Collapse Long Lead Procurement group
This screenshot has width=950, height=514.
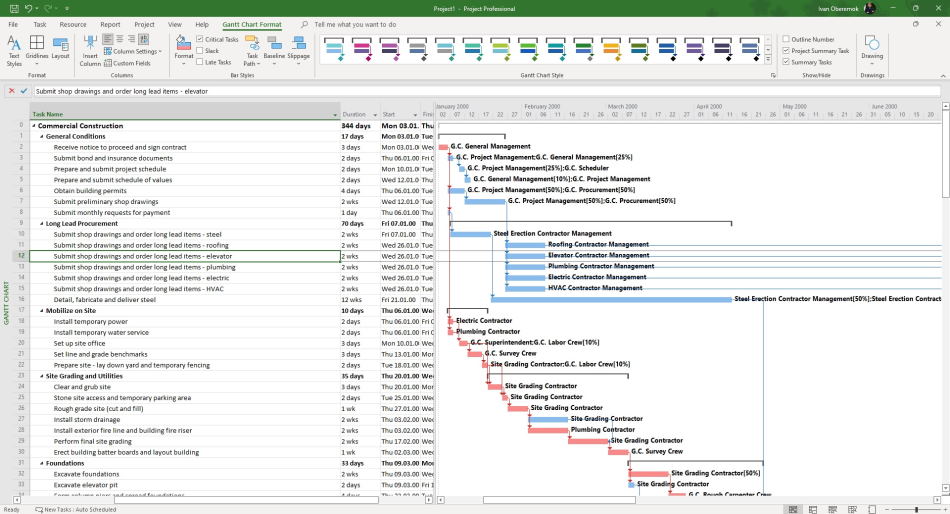(x=42, y=224)
